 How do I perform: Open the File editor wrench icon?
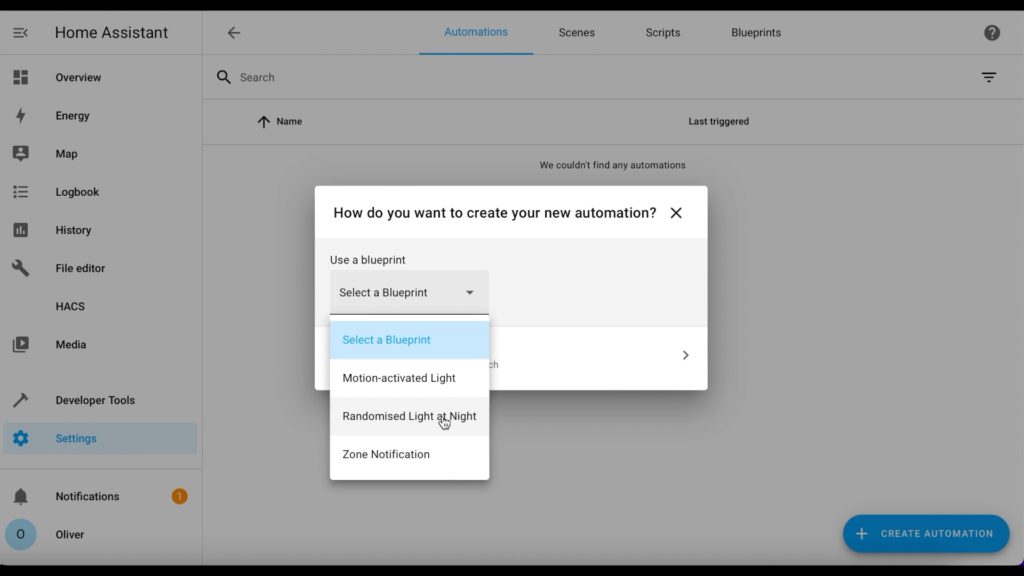pos(20,268)
